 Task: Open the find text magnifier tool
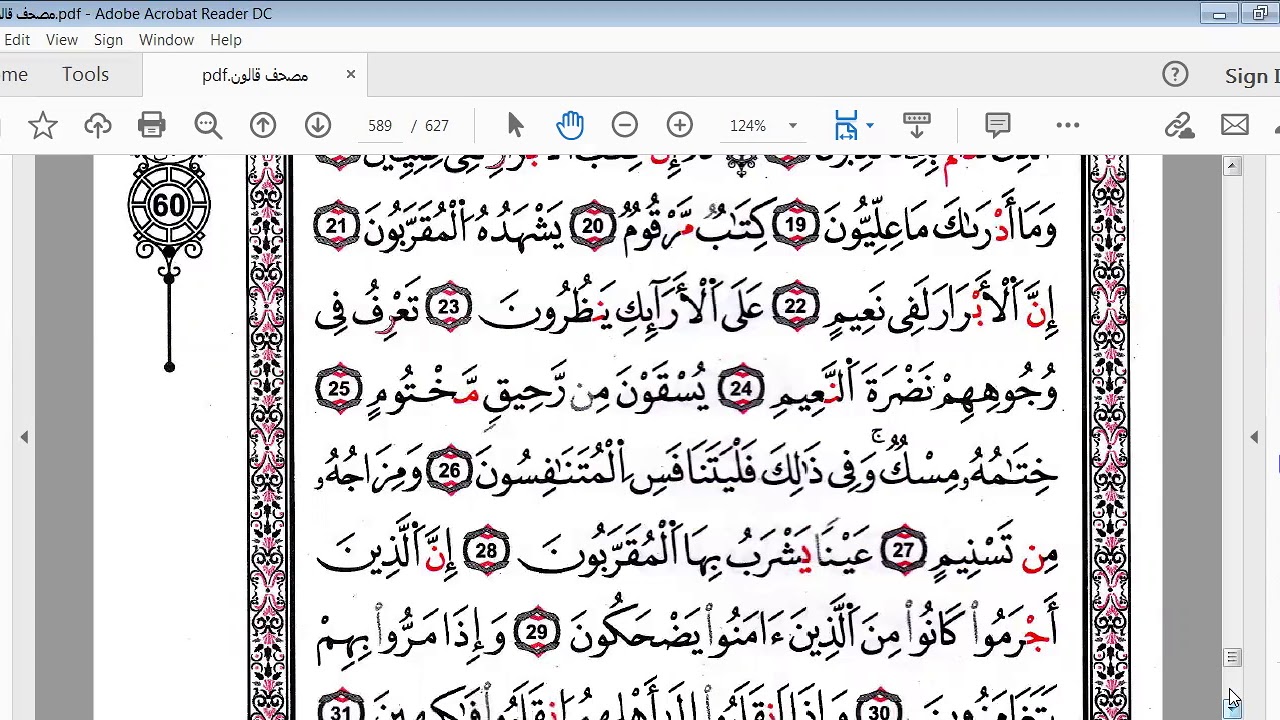[x=208, y=125]
